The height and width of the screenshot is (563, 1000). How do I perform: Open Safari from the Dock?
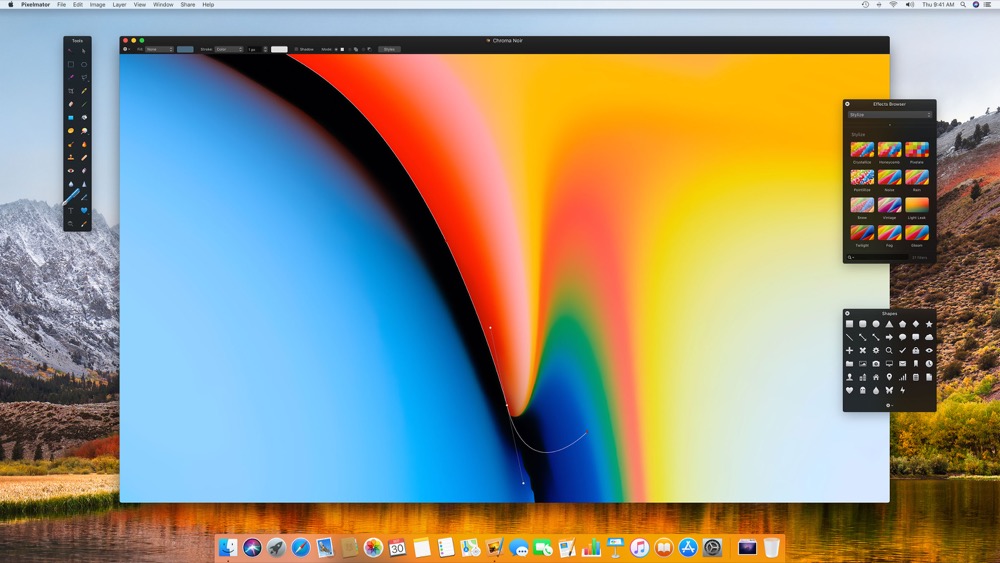pyautogui.click(x=300, y=547)
